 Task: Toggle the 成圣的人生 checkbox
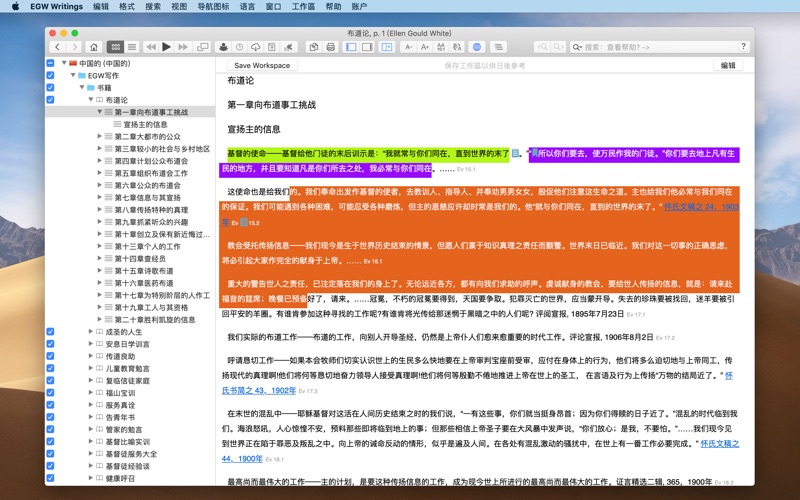point(50,332)
